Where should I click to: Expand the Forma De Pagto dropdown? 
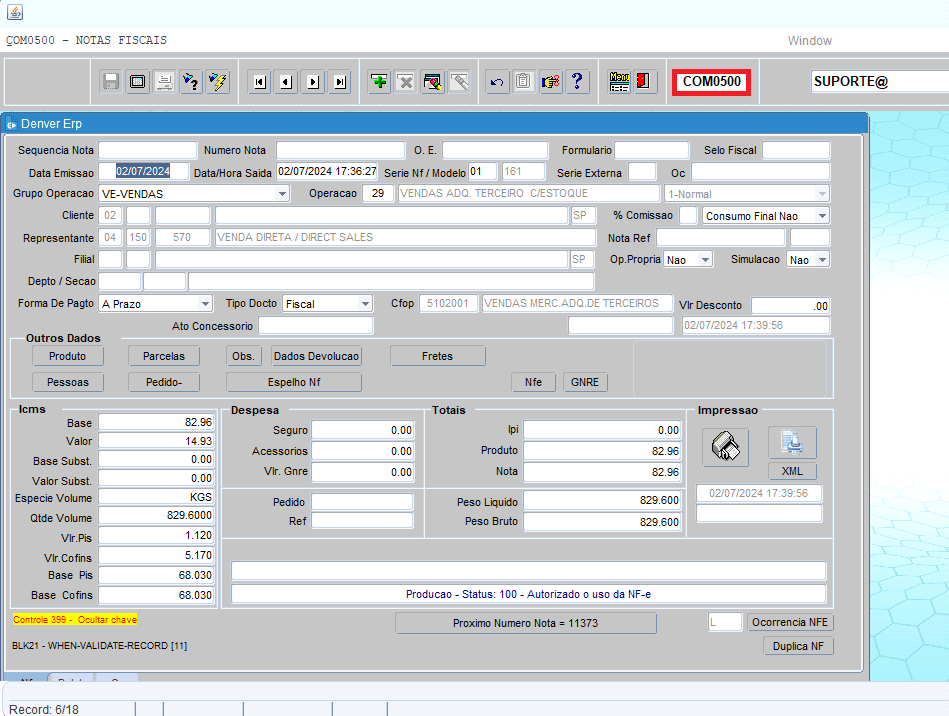205,303
